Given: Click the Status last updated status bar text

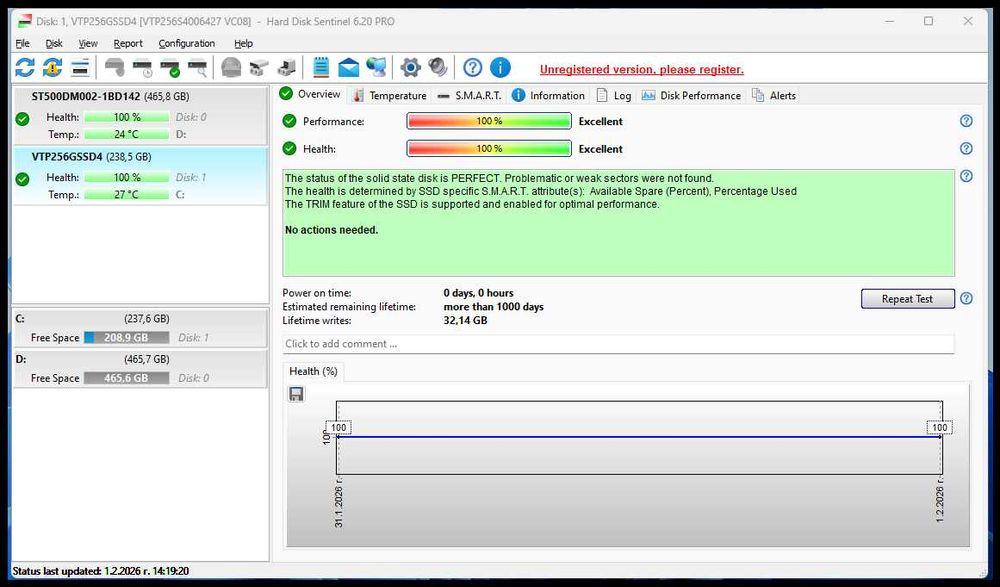Looking at the screenshot, I should [x=101, y=571].
